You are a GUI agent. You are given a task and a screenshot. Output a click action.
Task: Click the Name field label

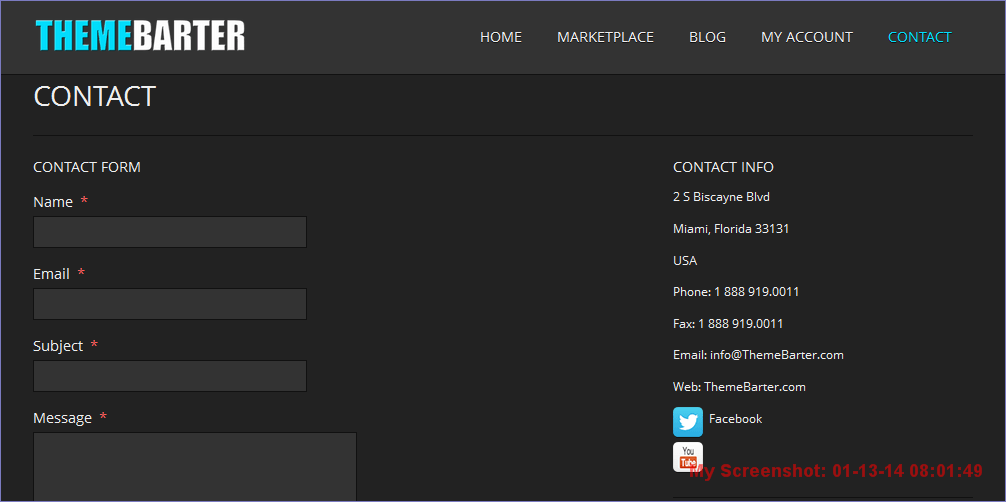pos(53,202)
